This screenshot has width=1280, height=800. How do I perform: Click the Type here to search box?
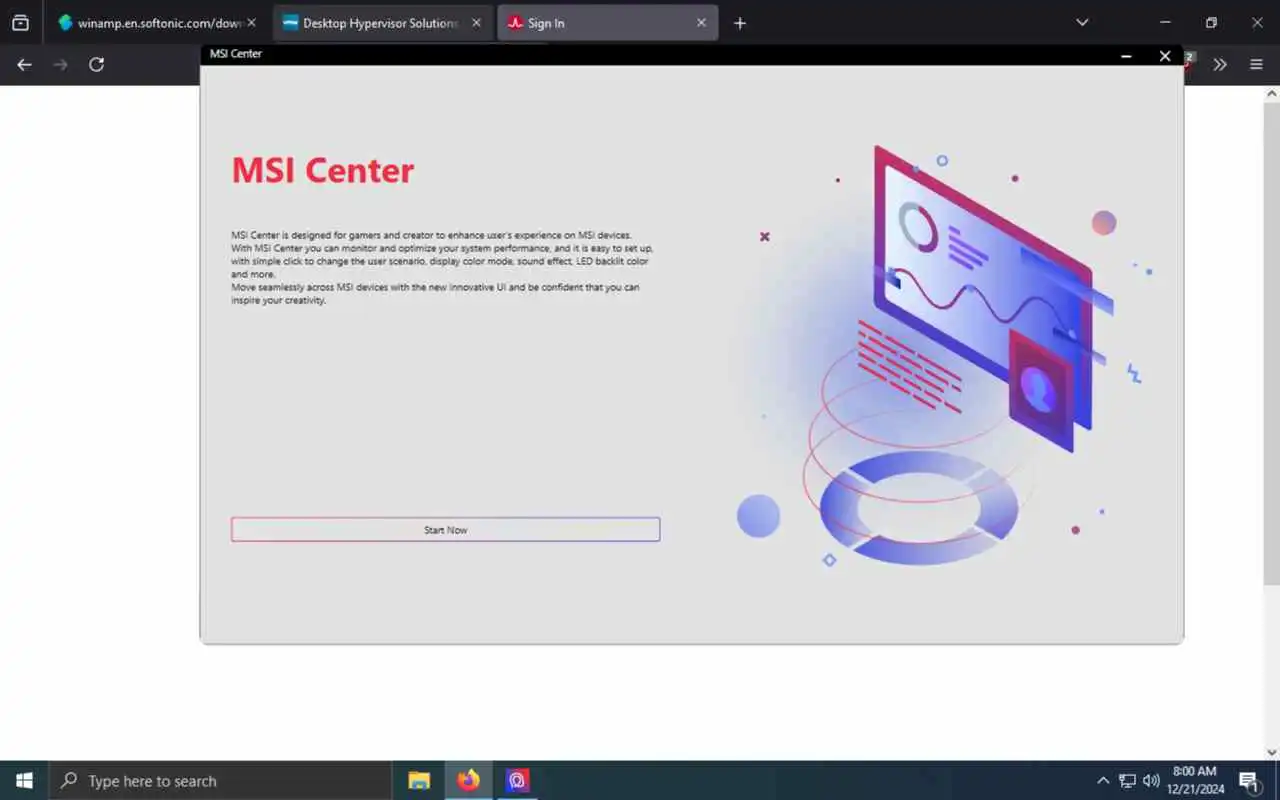[x=220, y=780]
